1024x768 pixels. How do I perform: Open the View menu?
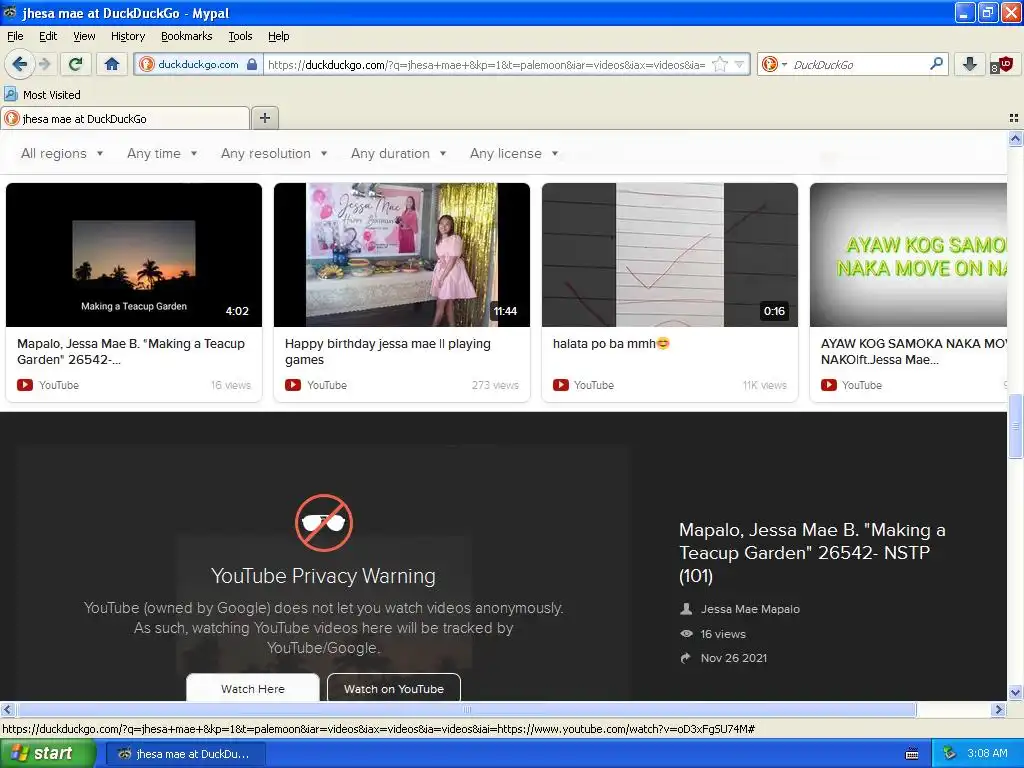tap(84, 36)
